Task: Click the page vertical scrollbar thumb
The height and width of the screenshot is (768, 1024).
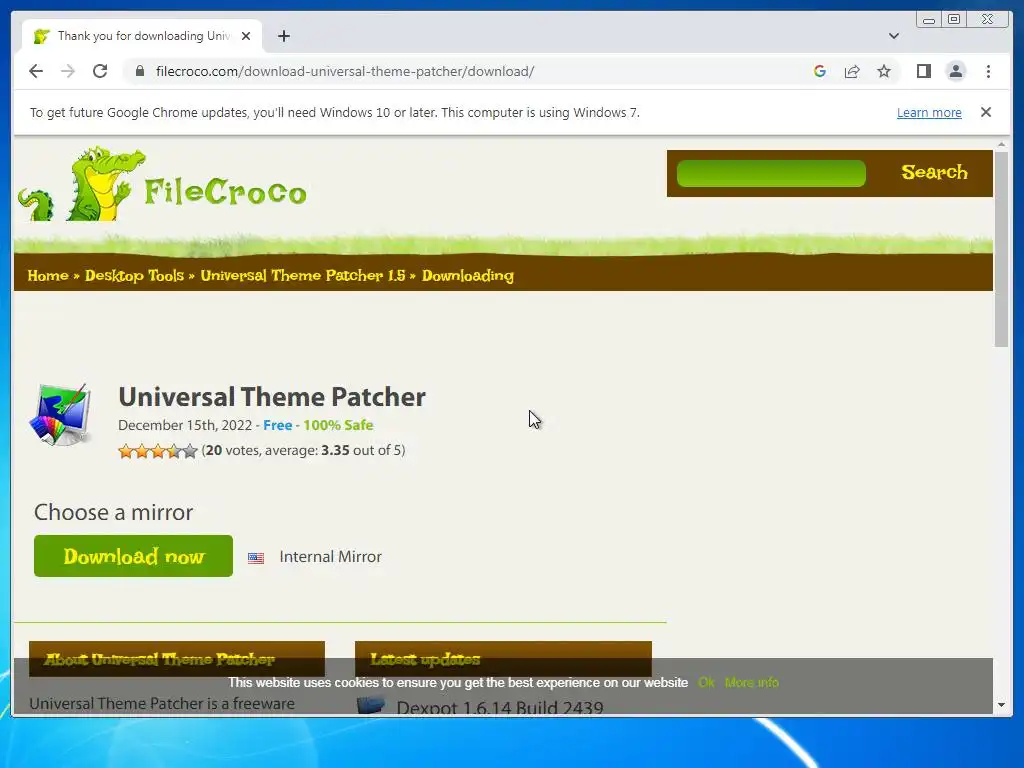Action: point(1002,249)
